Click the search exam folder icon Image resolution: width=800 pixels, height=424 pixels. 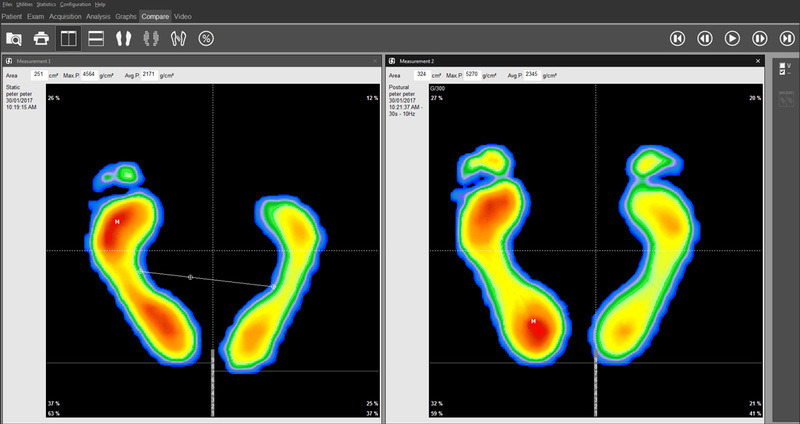(15, 38)
